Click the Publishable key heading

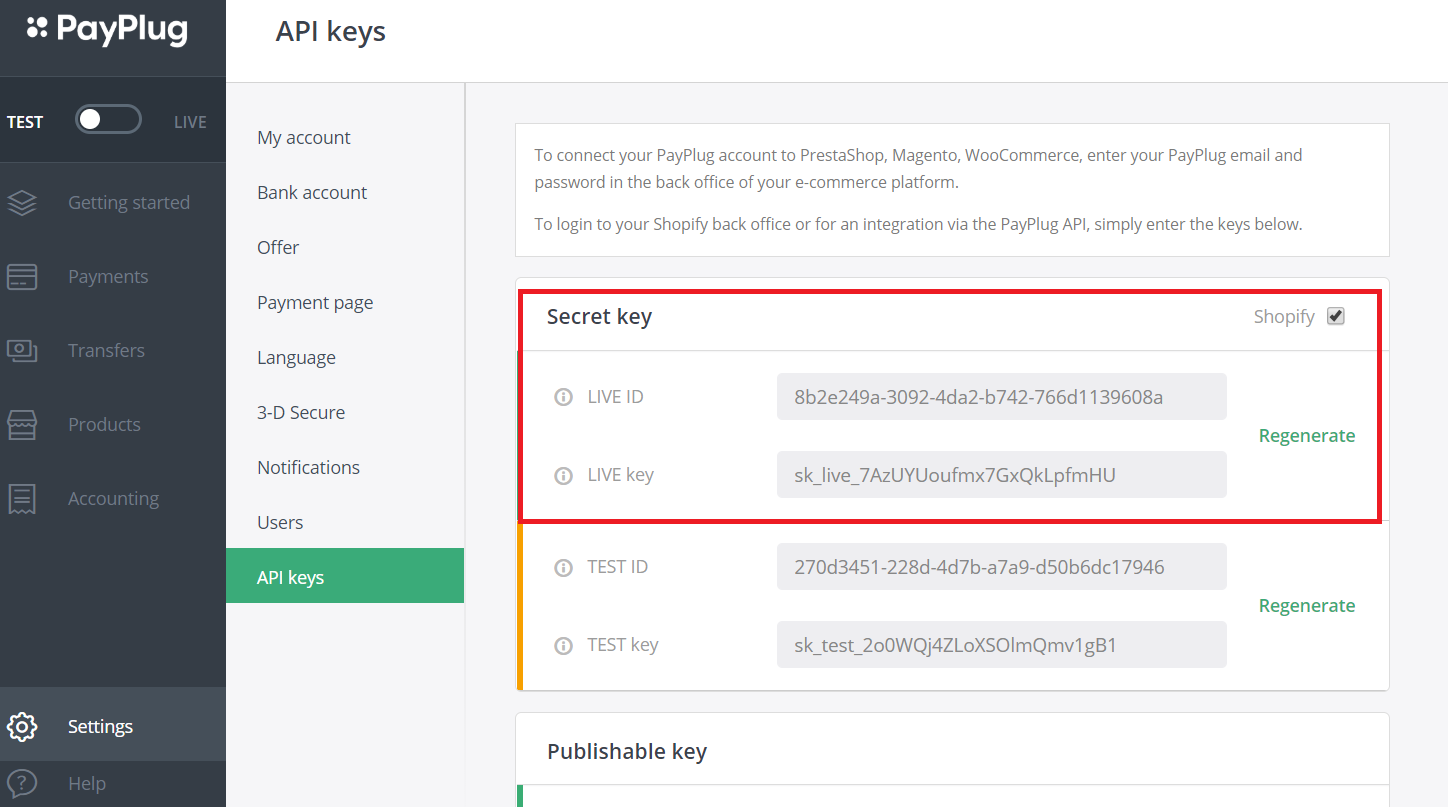[627, 752]
